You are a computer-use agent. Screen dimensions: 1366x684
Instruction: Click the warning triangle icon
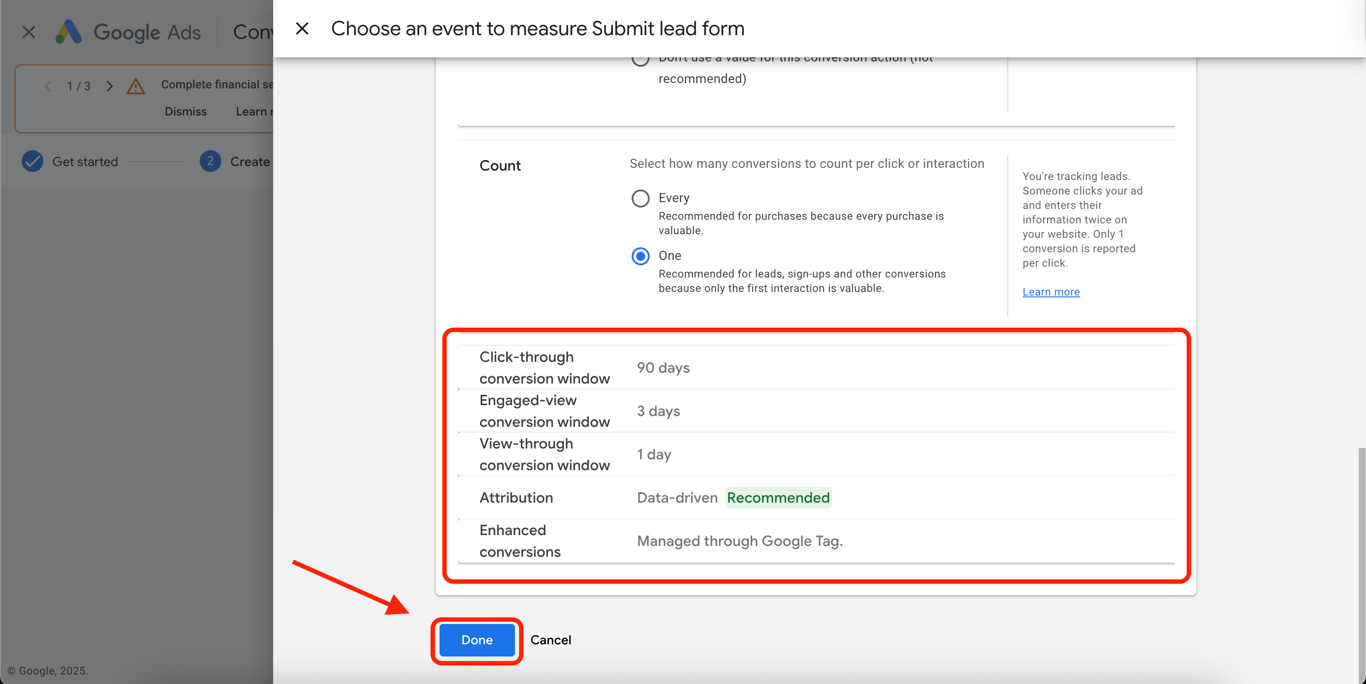(136, 87)
